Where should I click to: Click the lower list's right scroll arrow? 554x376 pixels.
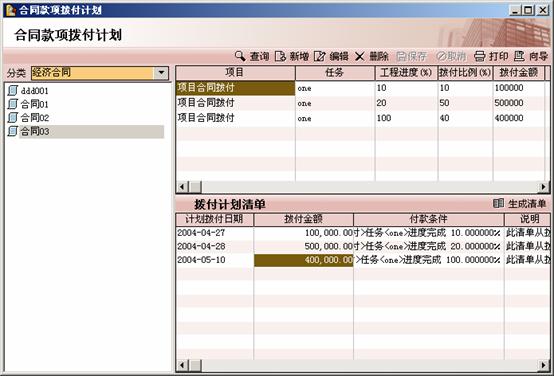click(x=544, y=365)
